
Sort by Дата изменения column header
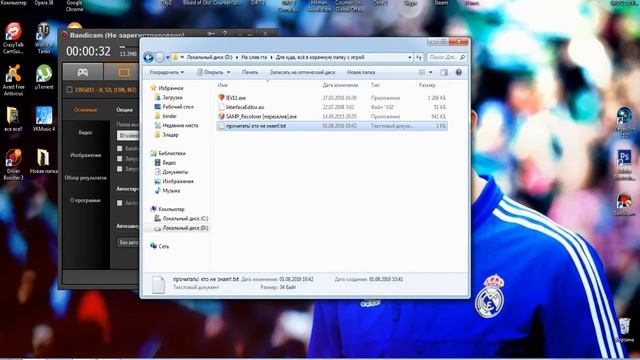coord(340,85)
